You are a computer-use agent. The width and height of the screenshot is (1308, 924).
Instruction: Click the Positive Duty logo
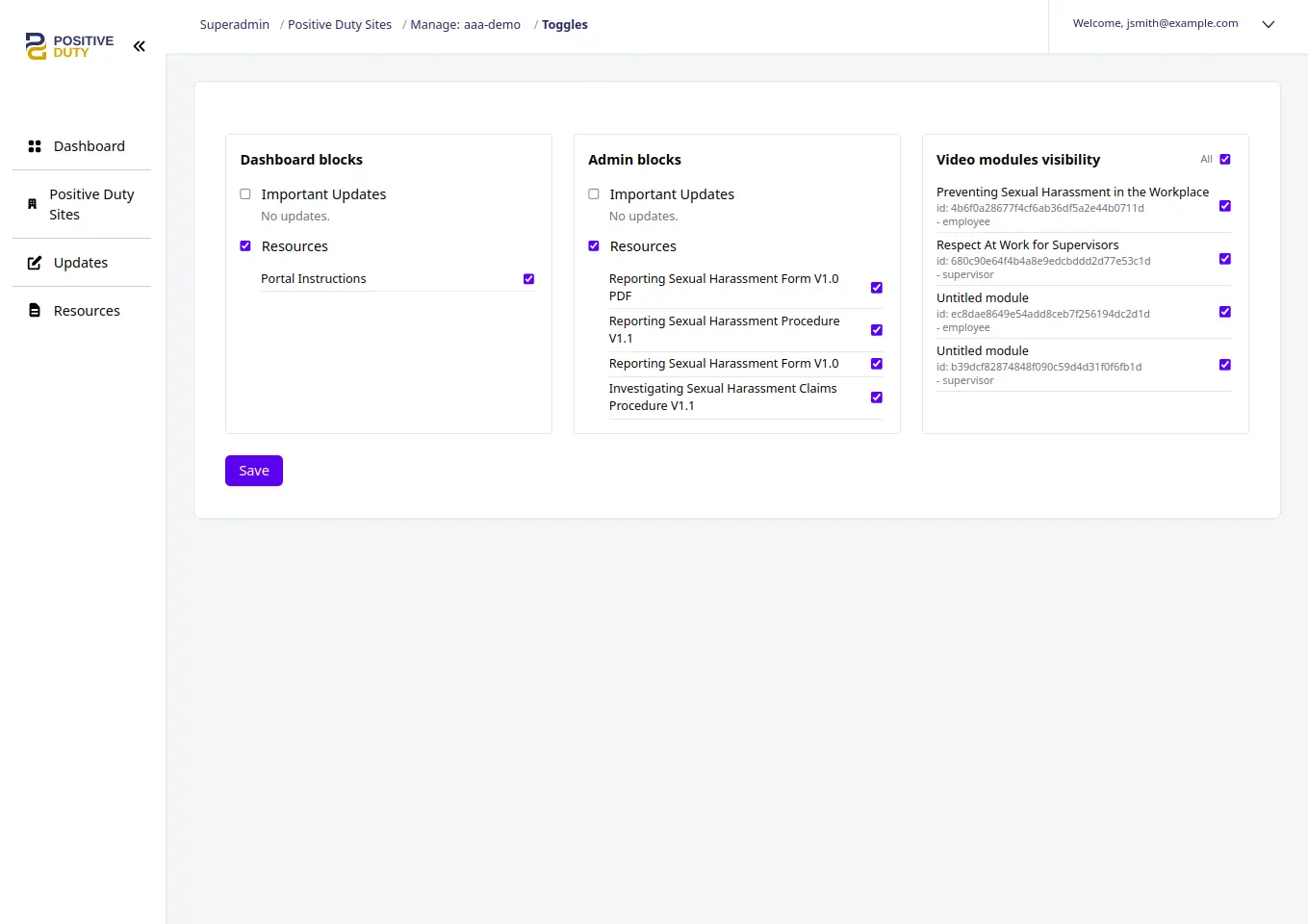(x=69, y=46)
